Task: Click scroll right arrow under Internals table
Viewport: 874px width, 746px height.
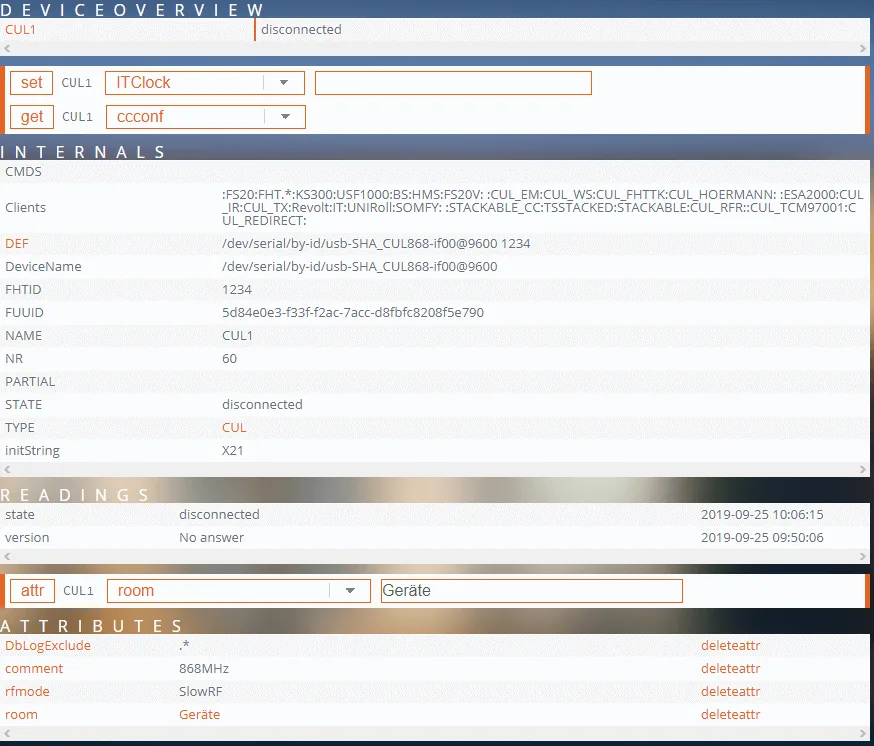Action: (x=863, y=469)
